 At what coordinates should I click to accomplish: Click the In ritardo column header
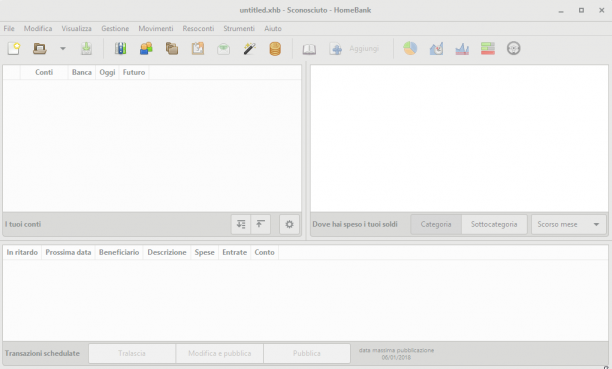[22, 252]
